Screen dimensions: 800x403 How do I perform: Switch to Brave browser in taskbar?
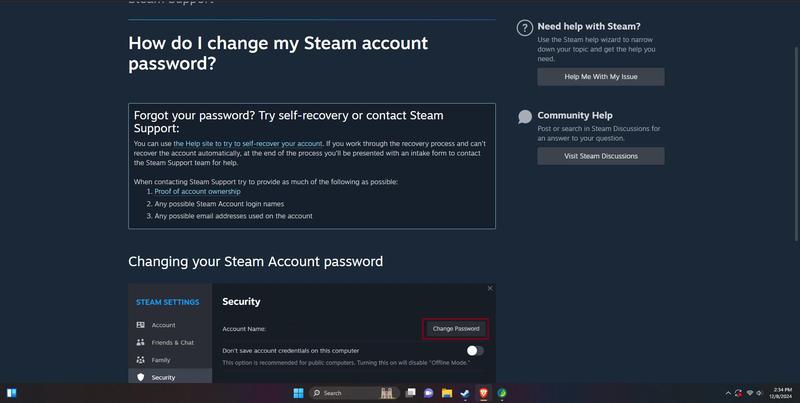tap(483, 393)
